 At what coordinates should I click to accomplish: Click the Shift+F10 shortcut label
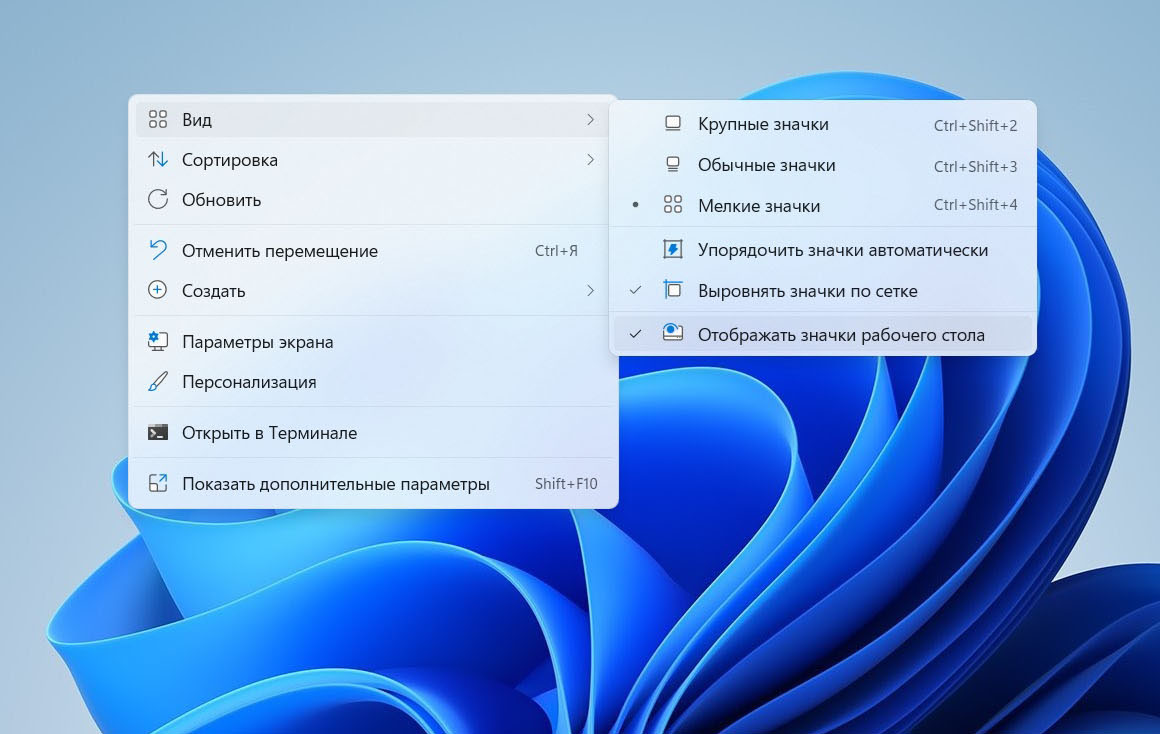point(566,483)
